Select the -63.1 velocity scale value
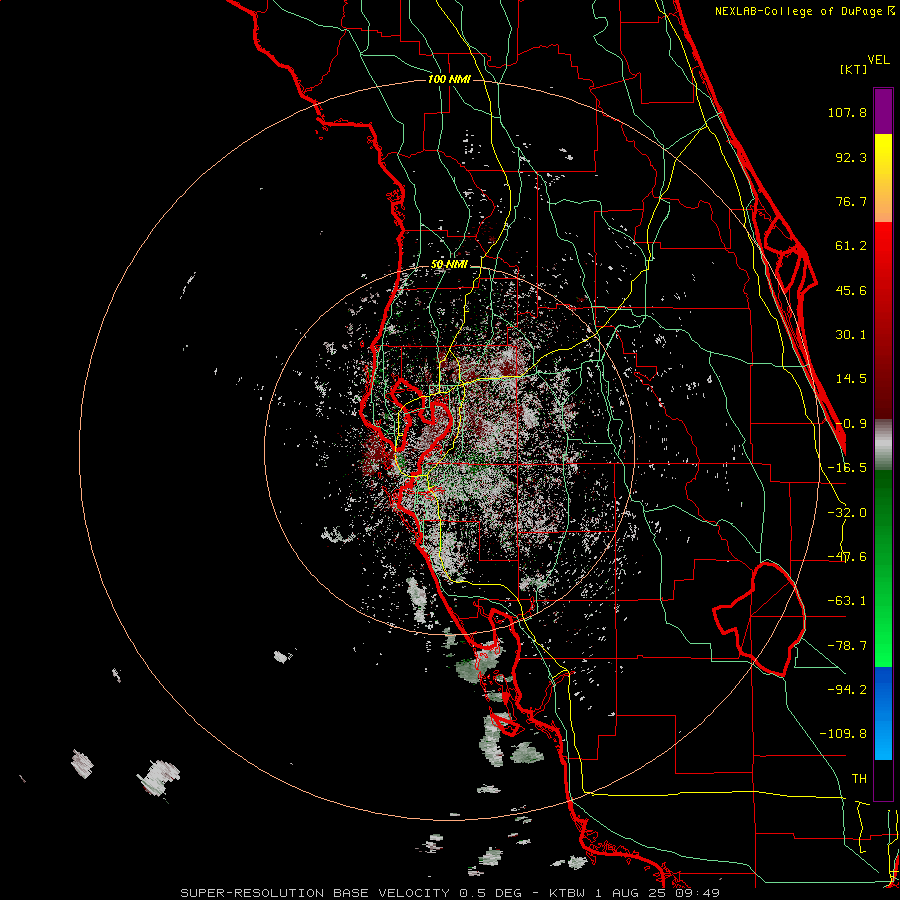 click(x=847, y=601)
